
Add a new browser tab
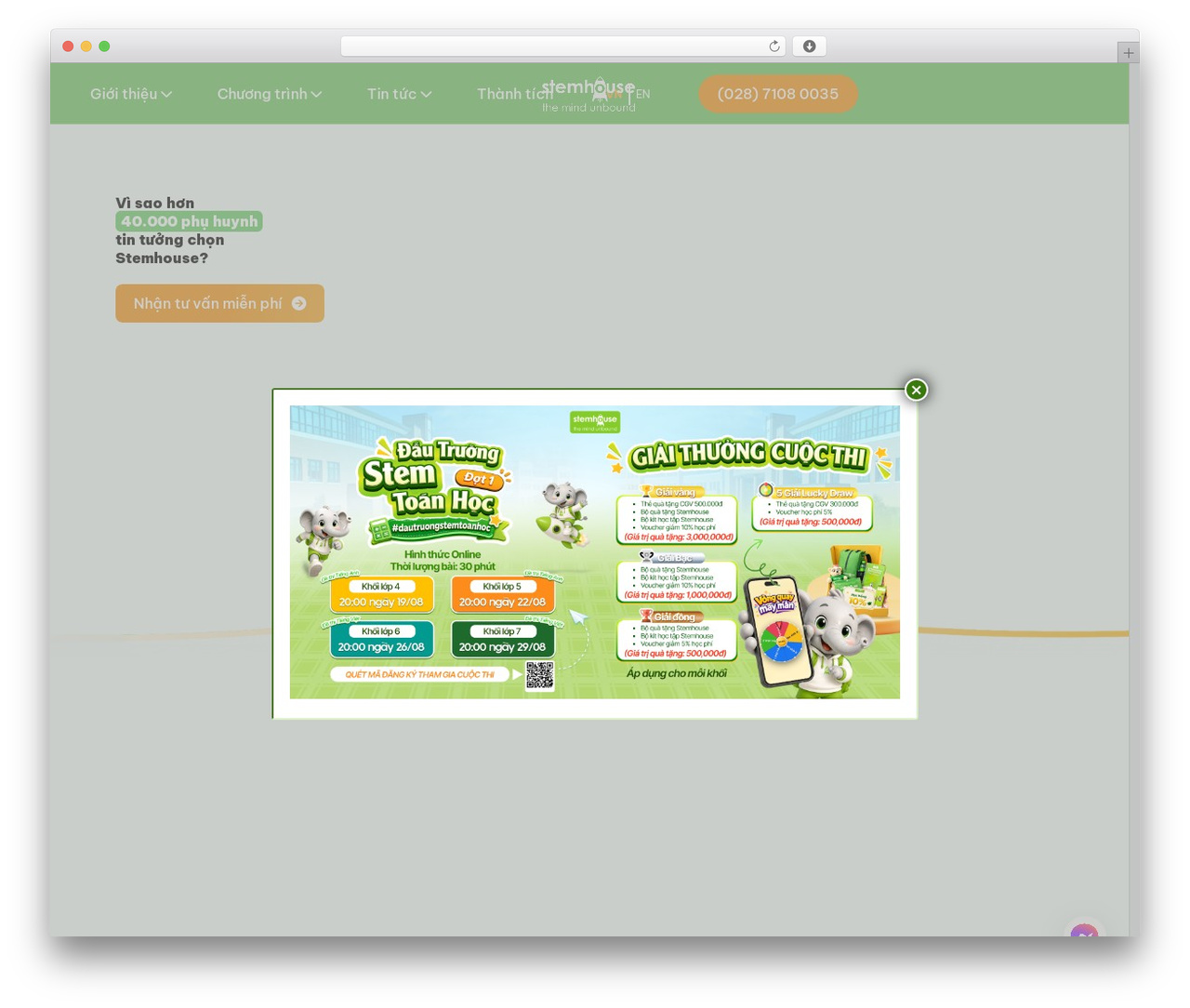pyautogui.click(x=1128, y=53)
